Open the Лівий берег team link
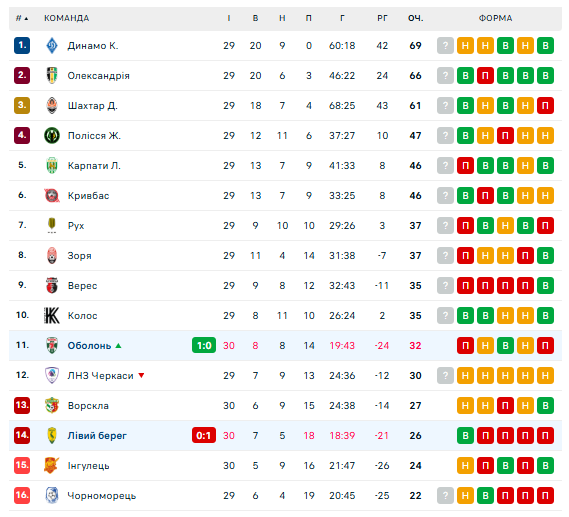569x517 pixels. pyautogui.click(x=97, y=436)
